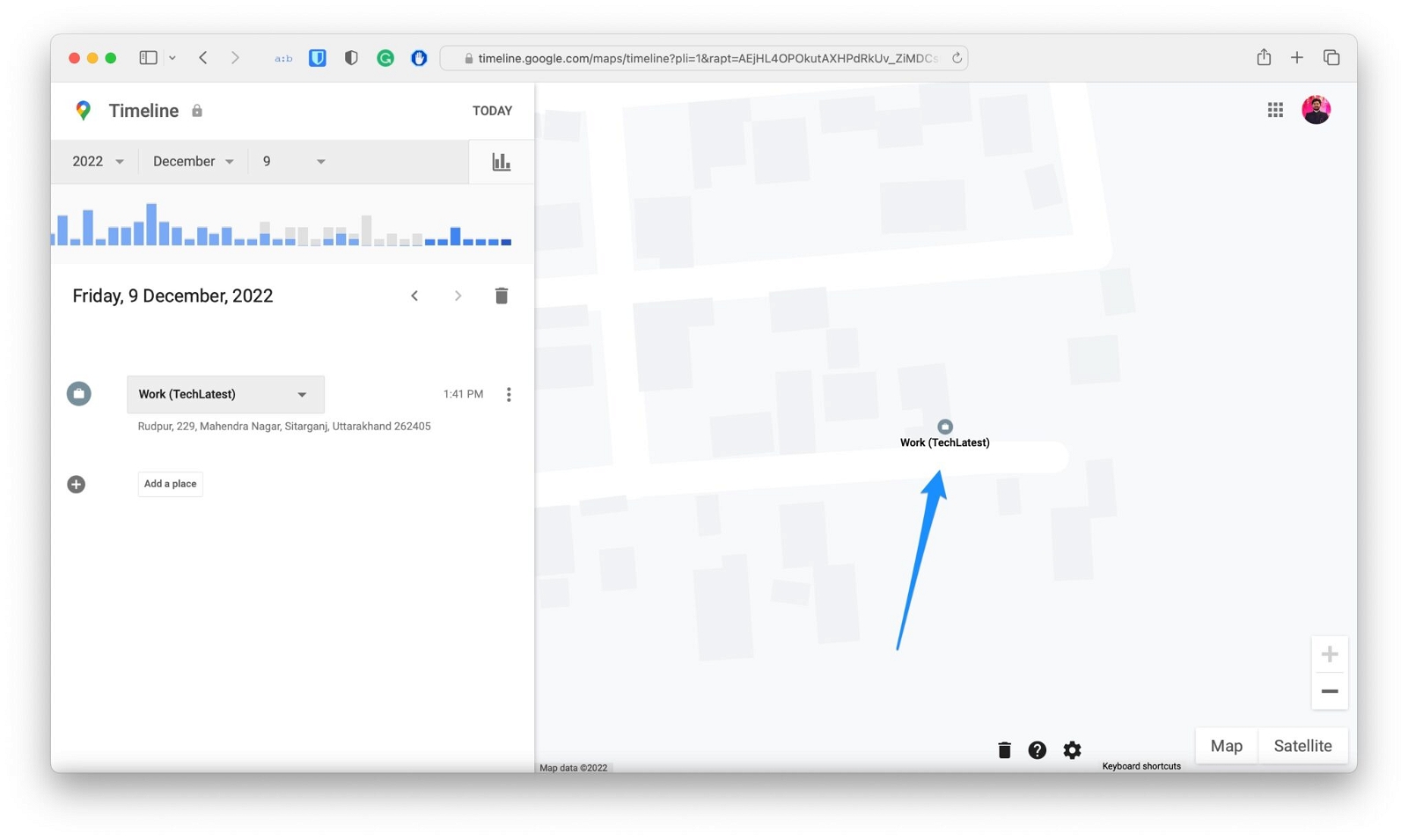
Task: Zoom out on the map
Action: 1330,691
